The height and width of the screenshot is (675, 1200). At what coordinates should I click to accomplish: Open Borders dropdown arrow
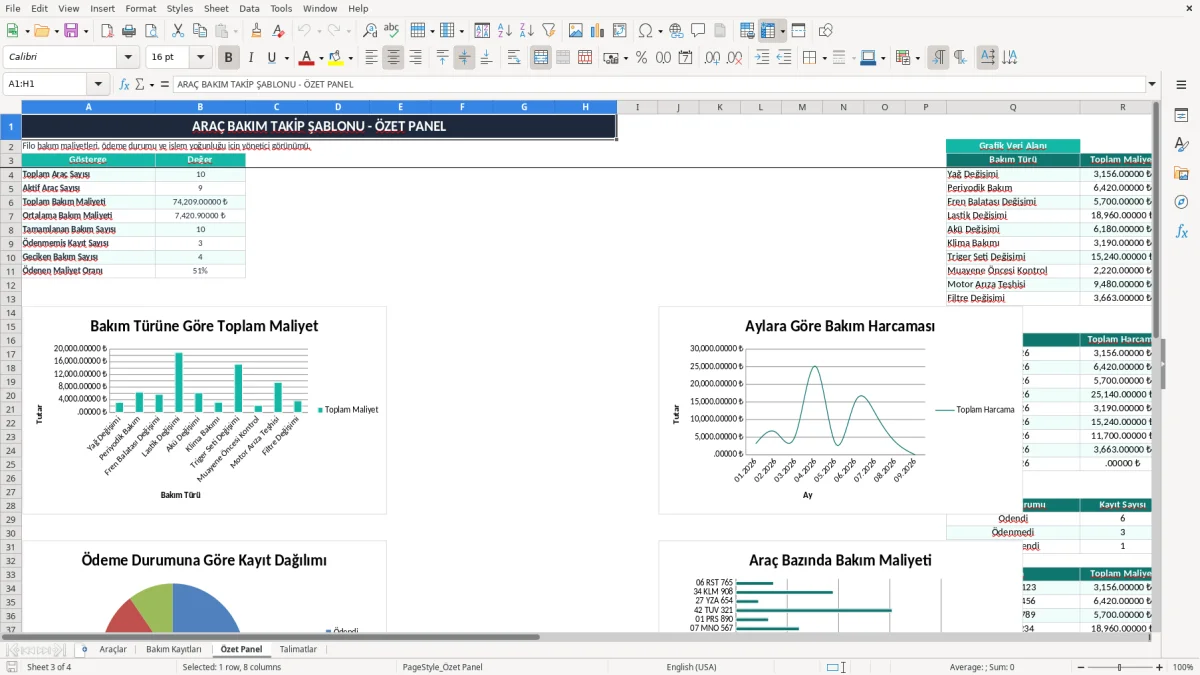[826, 58]
